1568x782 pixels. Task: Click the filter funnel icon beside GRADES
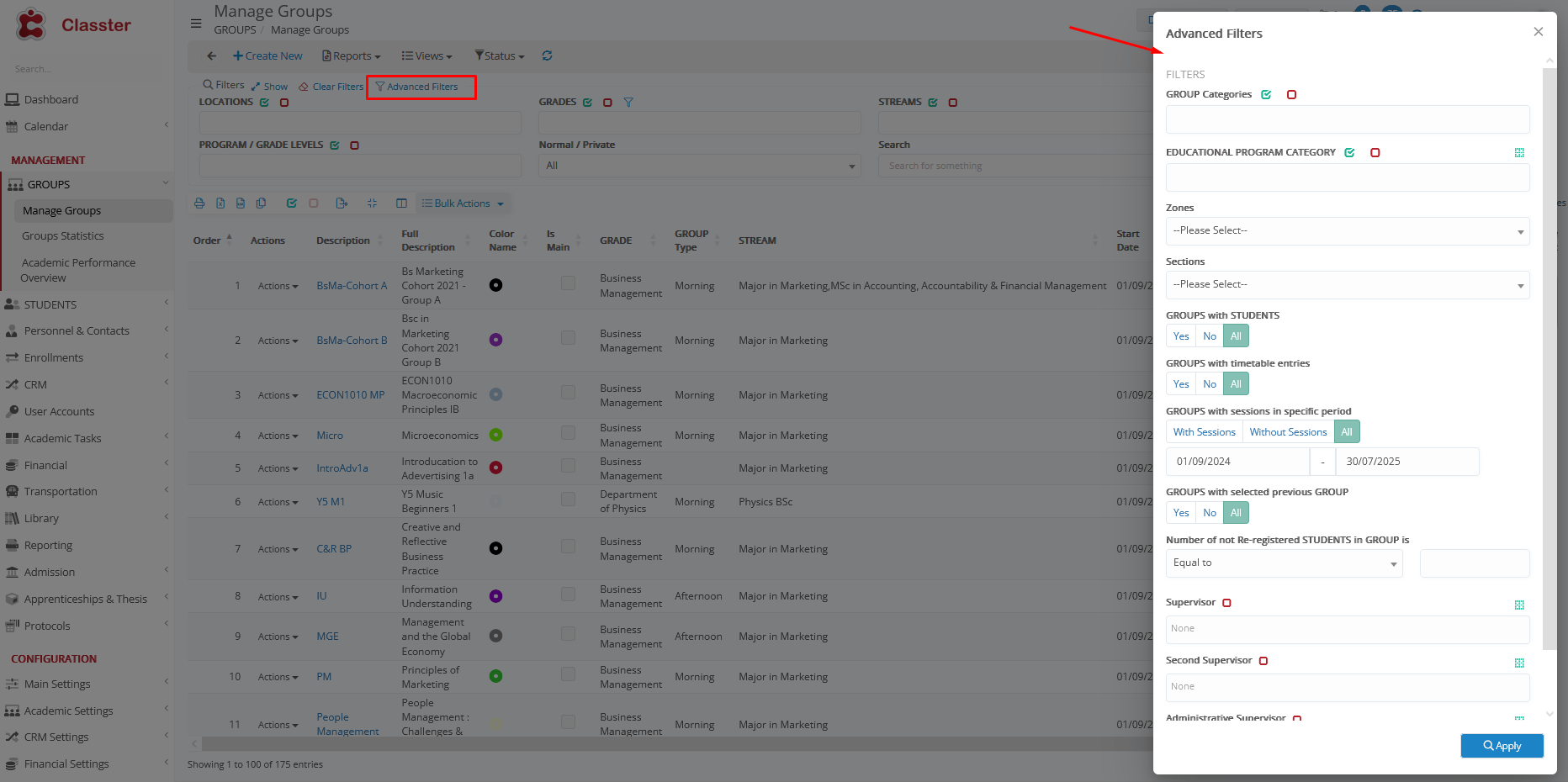pyautogui.click(x=628, y=103)
